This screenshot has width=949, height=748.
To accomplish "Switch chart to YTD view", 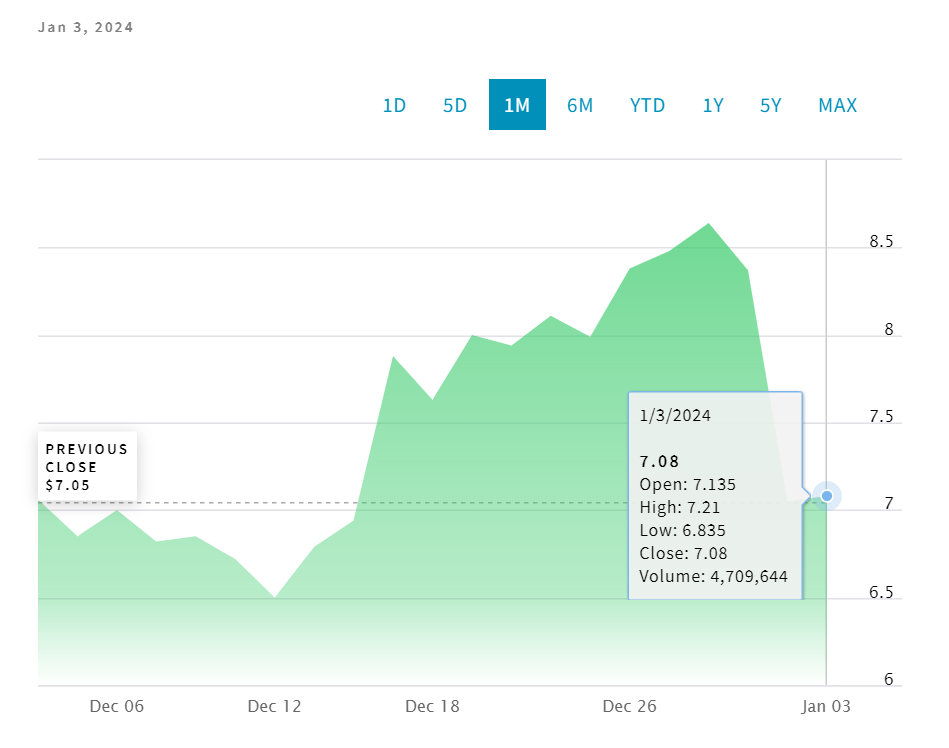I will tap(647, 105).
